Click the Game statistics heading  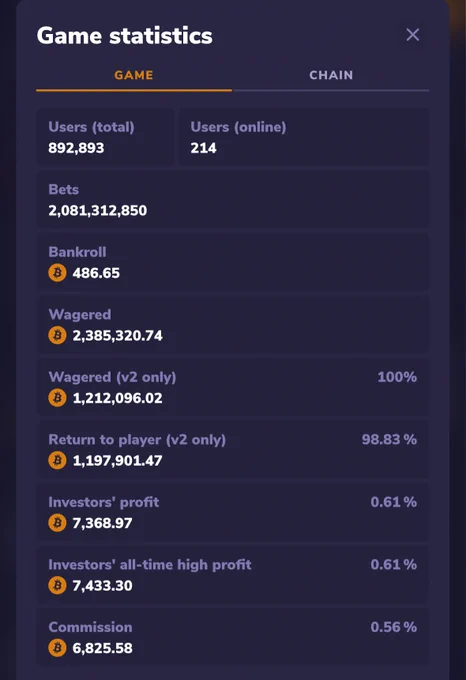pyautogui.click(x=124, y=36)
